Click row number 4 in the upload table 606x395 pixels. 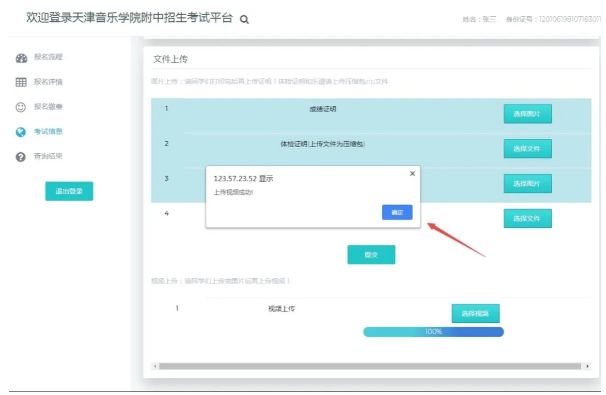click(x=167, y=213)
